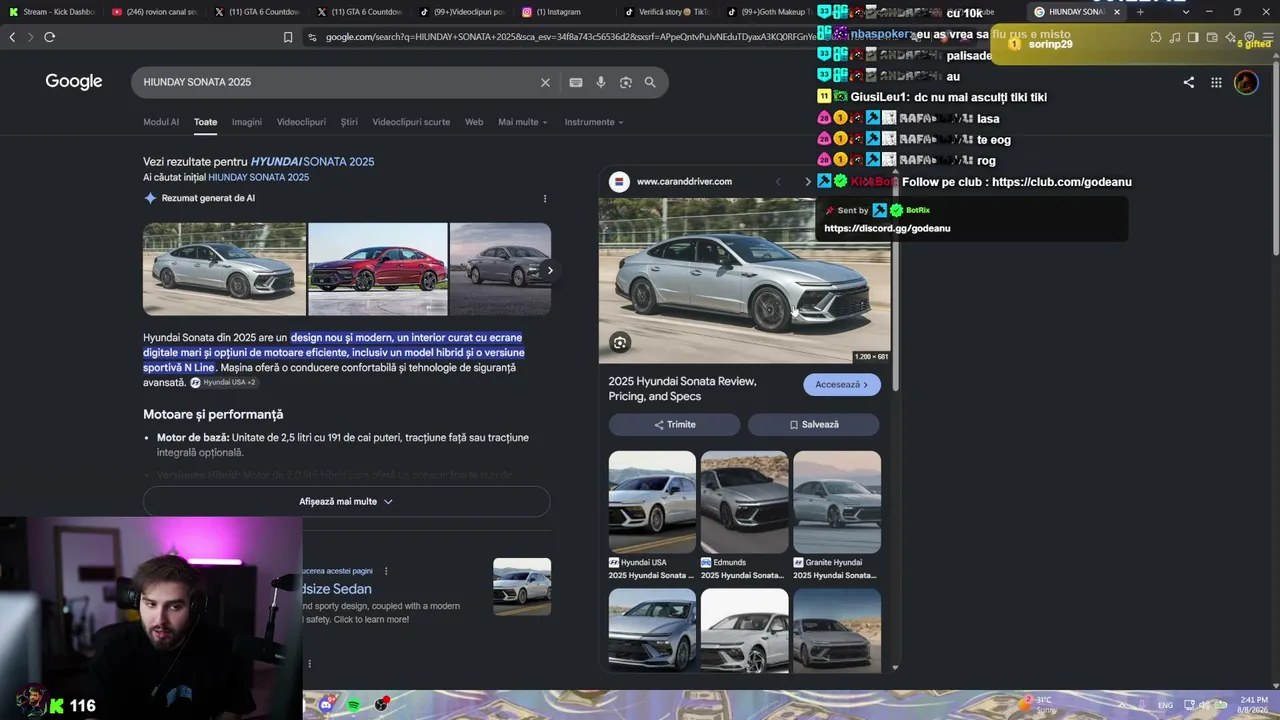This screenshot has height=720, width=1280.
Task: Close the HIUNDAY SONATA tab
Action: tap(1117, 12)
